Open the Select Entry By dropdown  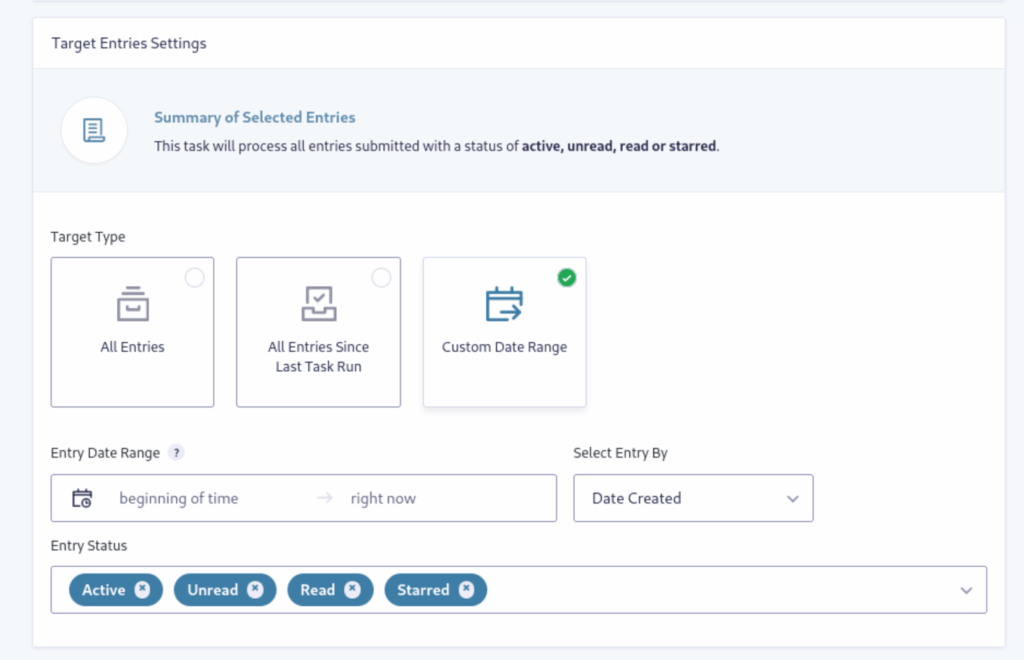pyautogui.click(x=692, y=498)
